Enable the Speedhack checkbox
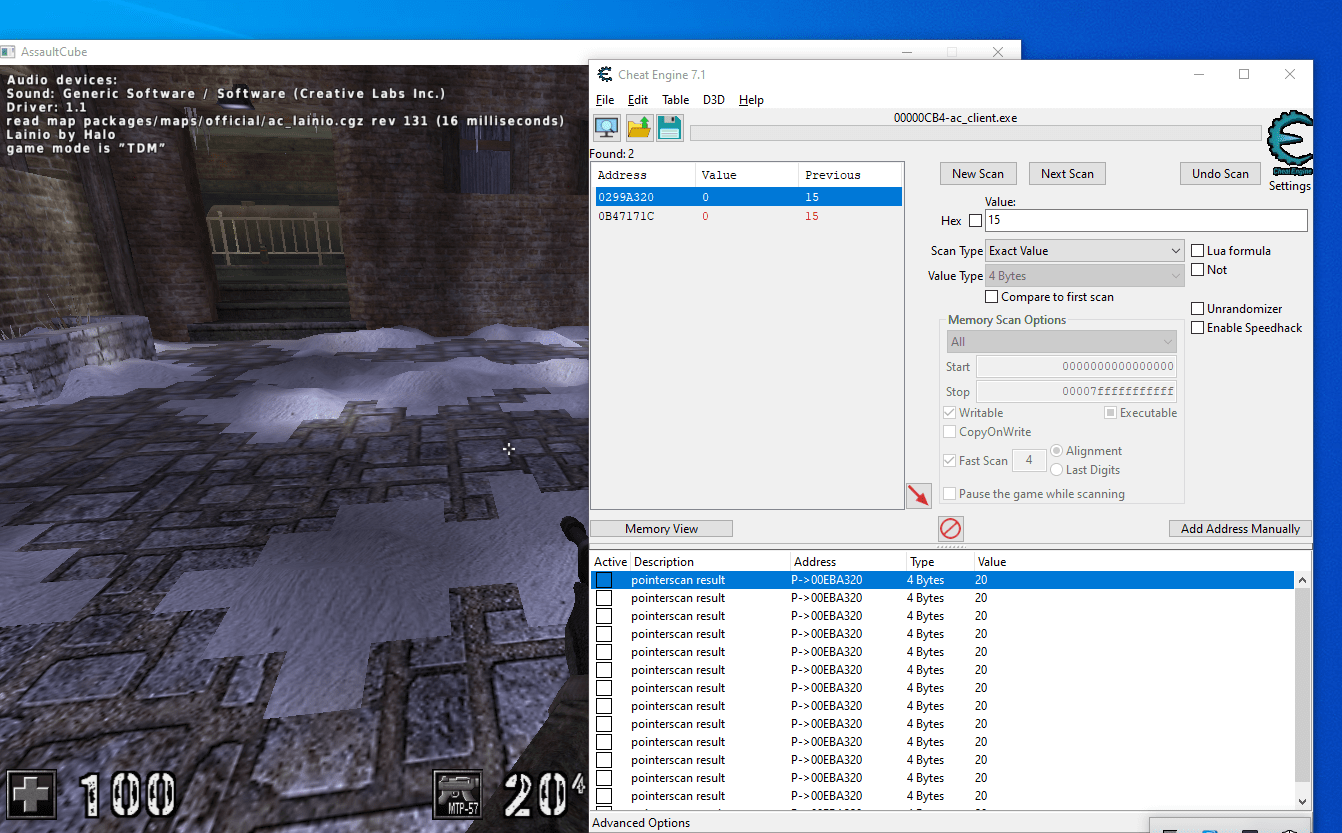The width and height of the screenshot is (1342, 833). pos(1197,328)
